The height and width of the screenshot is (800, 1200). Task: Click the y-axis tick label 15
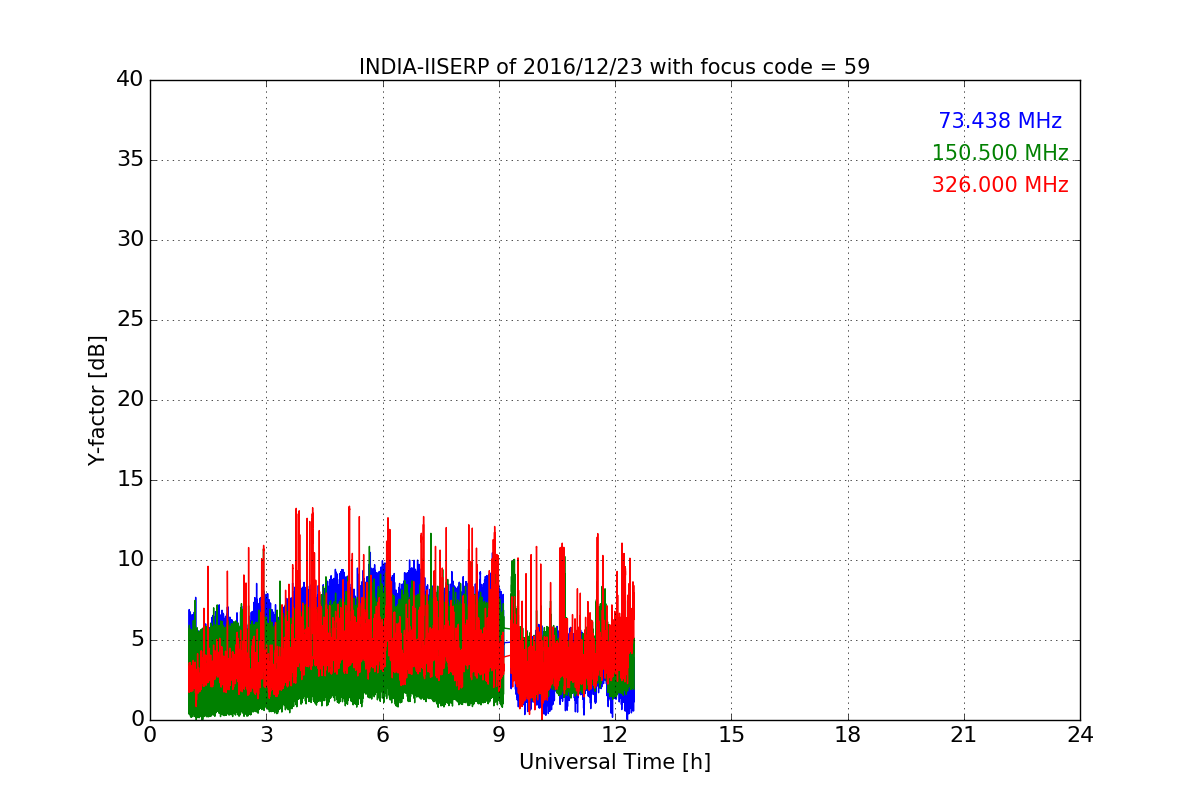click(x=130, y=480)
